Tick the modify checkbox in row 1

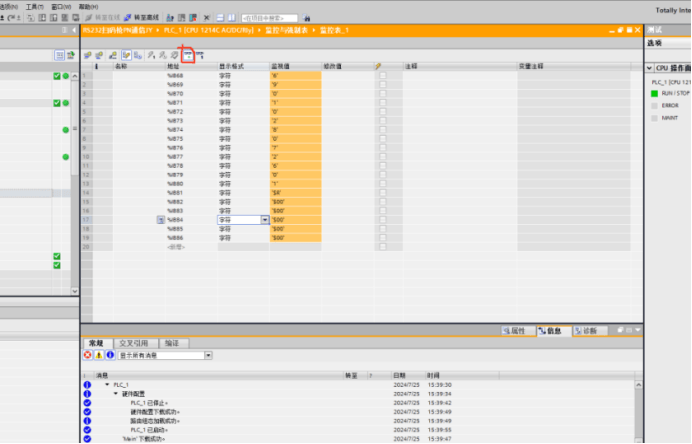(383, 75)
